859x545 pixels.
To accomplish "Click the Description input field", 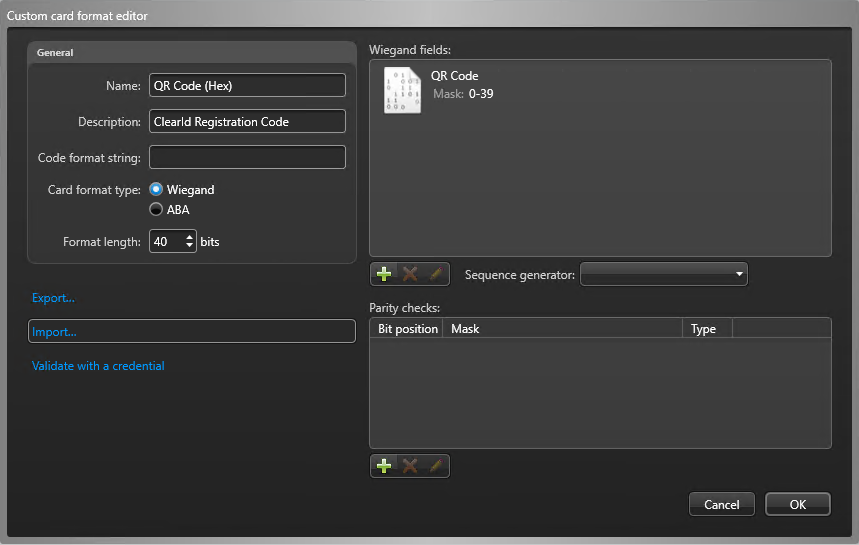I will (247, 122).
